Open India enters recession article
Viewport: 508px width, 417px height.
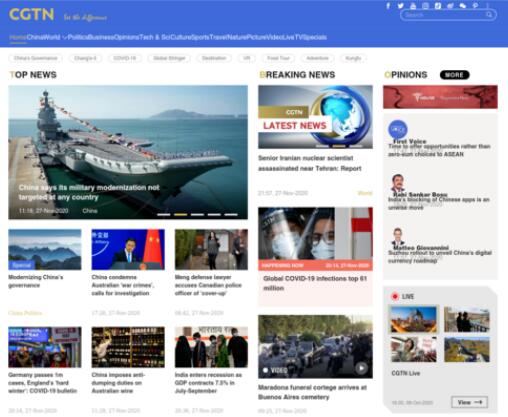point(208,383)
